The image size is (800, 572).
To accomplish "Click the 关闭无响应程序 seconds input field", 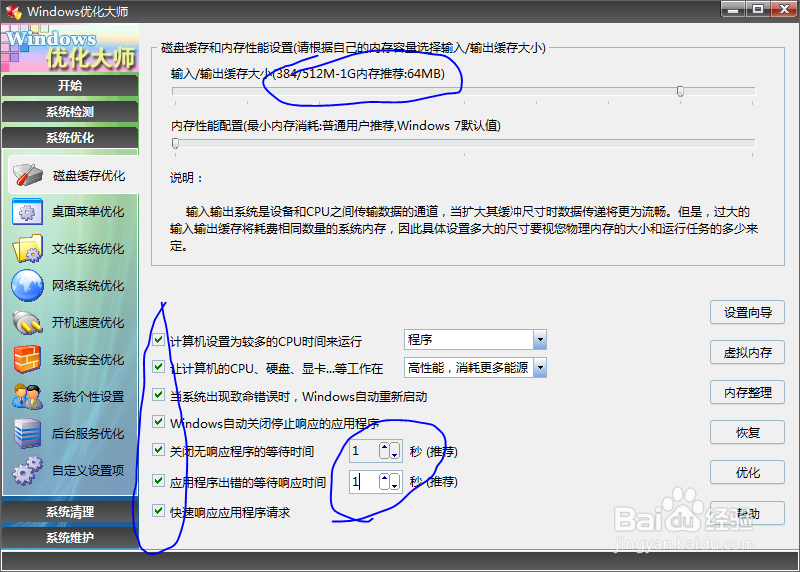I will (364, 451).
